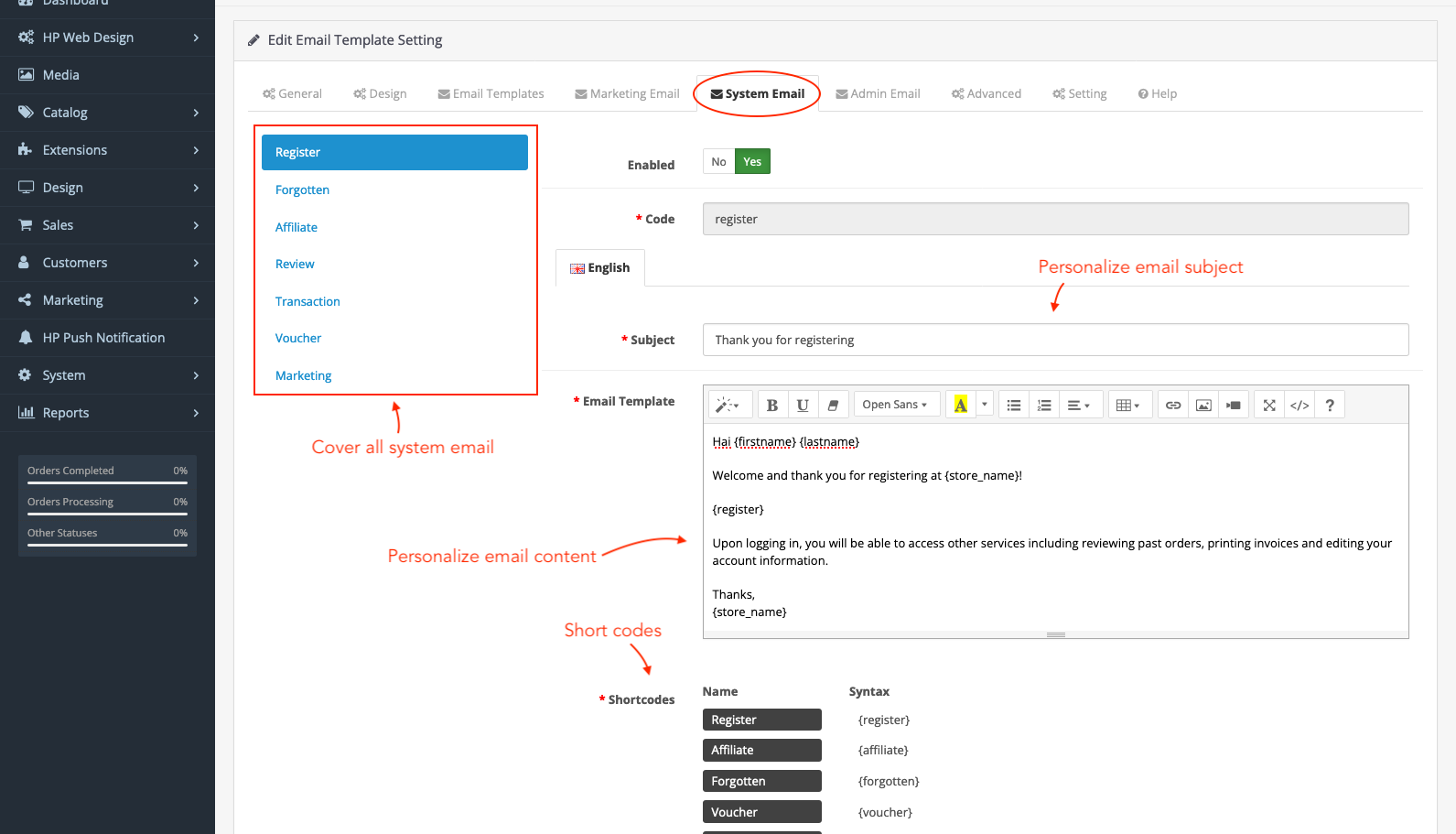Toggle bold formatting in editor toolbar

click(771, 405)
